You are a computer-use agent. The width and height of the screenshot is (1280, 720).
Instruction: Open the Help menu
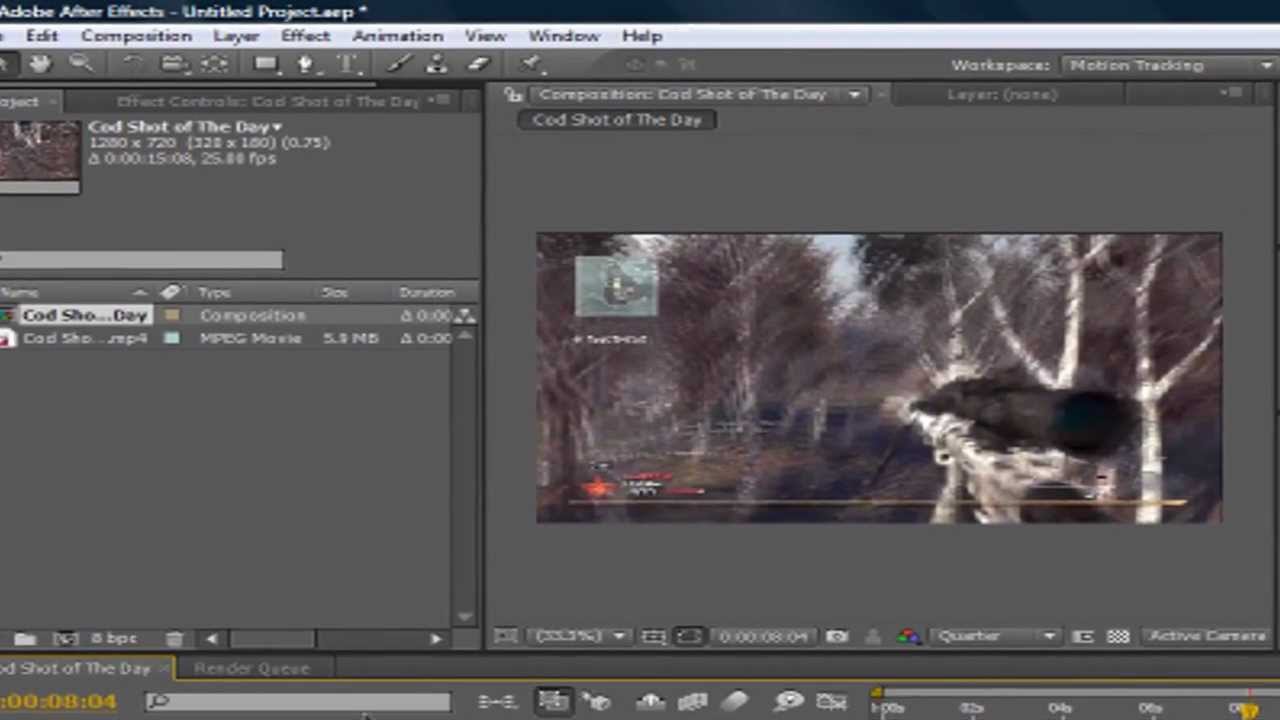pyautogui.click(x=642, y=35)
